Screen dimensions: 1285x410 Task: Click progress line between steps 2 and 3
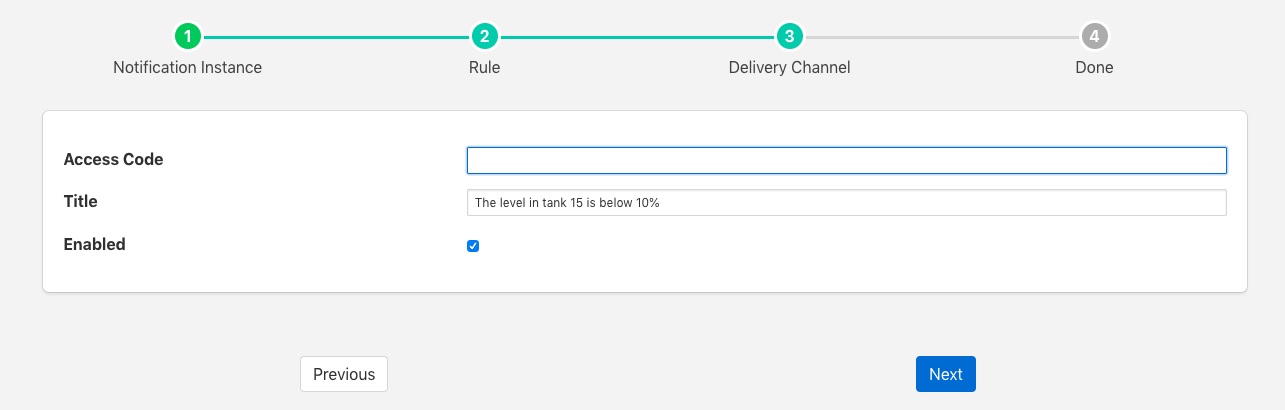click(x=636, y=37)
